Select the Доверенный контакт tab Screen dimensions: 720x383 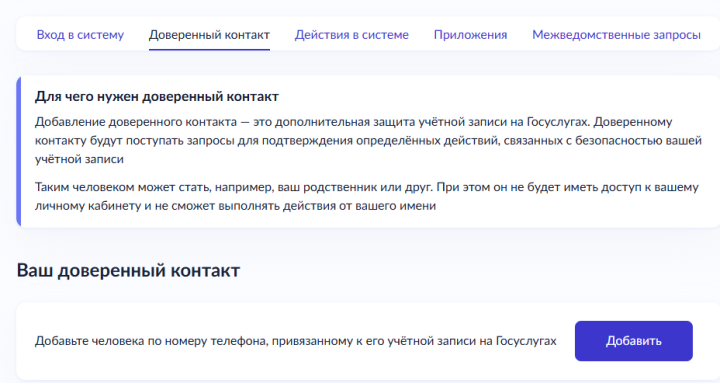pyautogui.click(x=209, y=35)
